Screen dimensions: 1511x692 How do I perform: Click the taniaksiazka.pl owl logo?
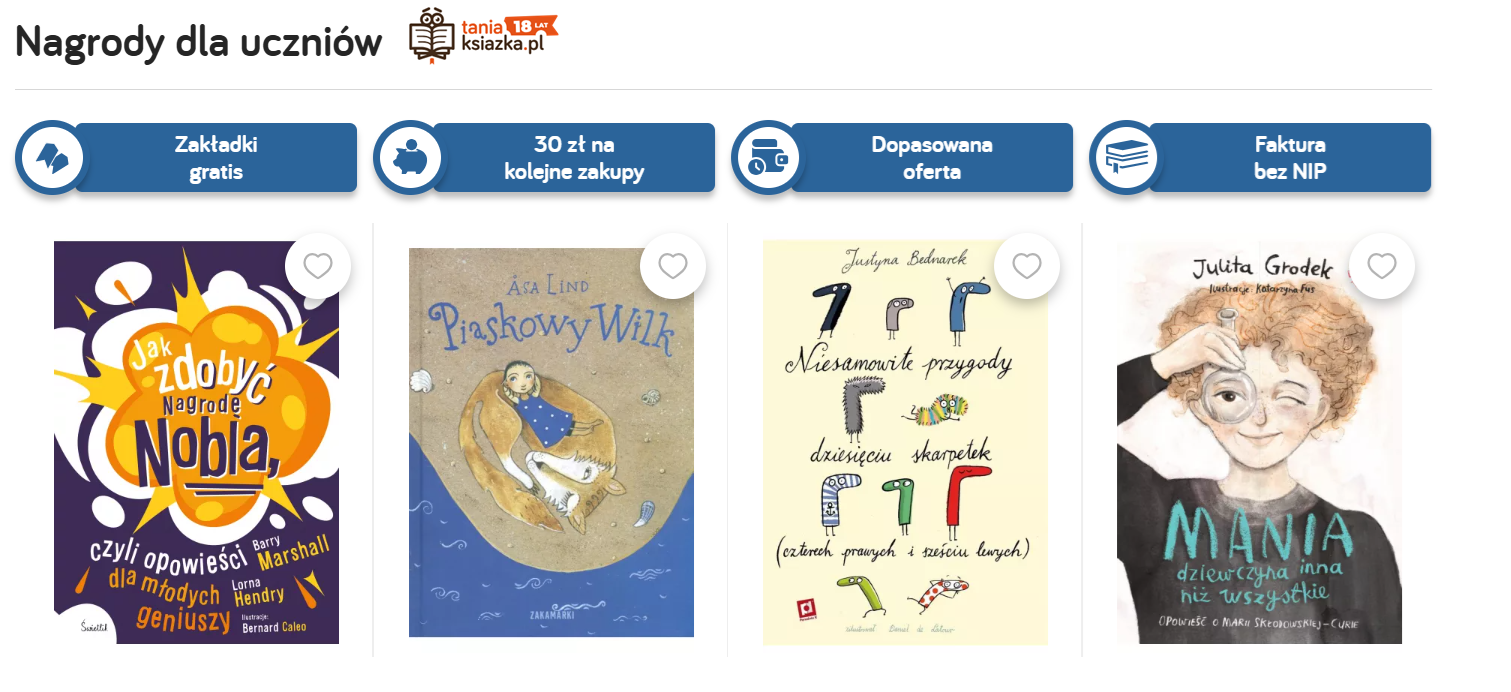click(x=432, y=34)
